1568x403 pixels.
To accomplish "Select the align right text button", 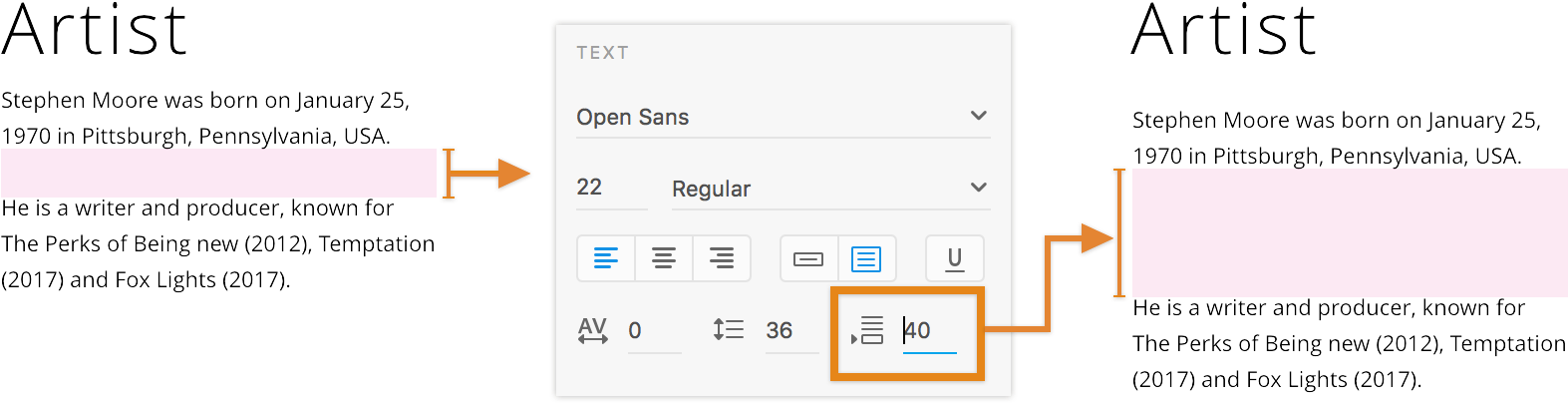I will point(722,259).
